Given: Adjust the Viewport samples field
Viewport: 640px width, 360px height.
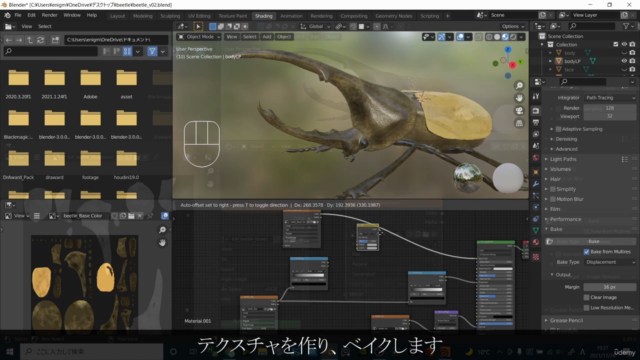Looking at the screenshot, I should (610, 116).
